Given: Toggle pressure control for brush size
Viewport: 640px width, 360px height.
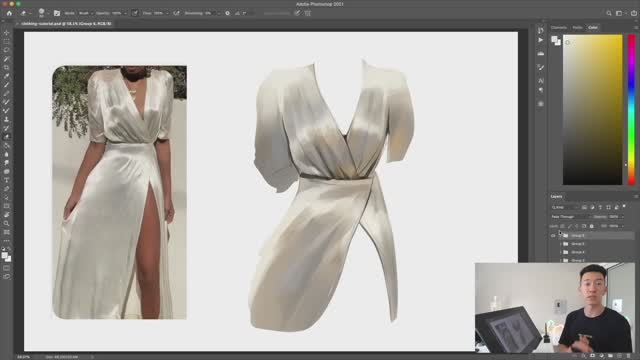Looking at the screenshot, I should (x=297, y=13).
